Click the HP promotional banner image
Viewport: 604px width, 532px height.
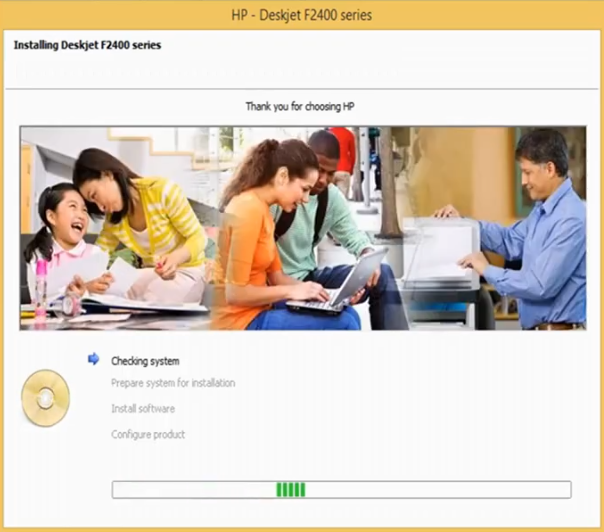[x=303, y=228]
